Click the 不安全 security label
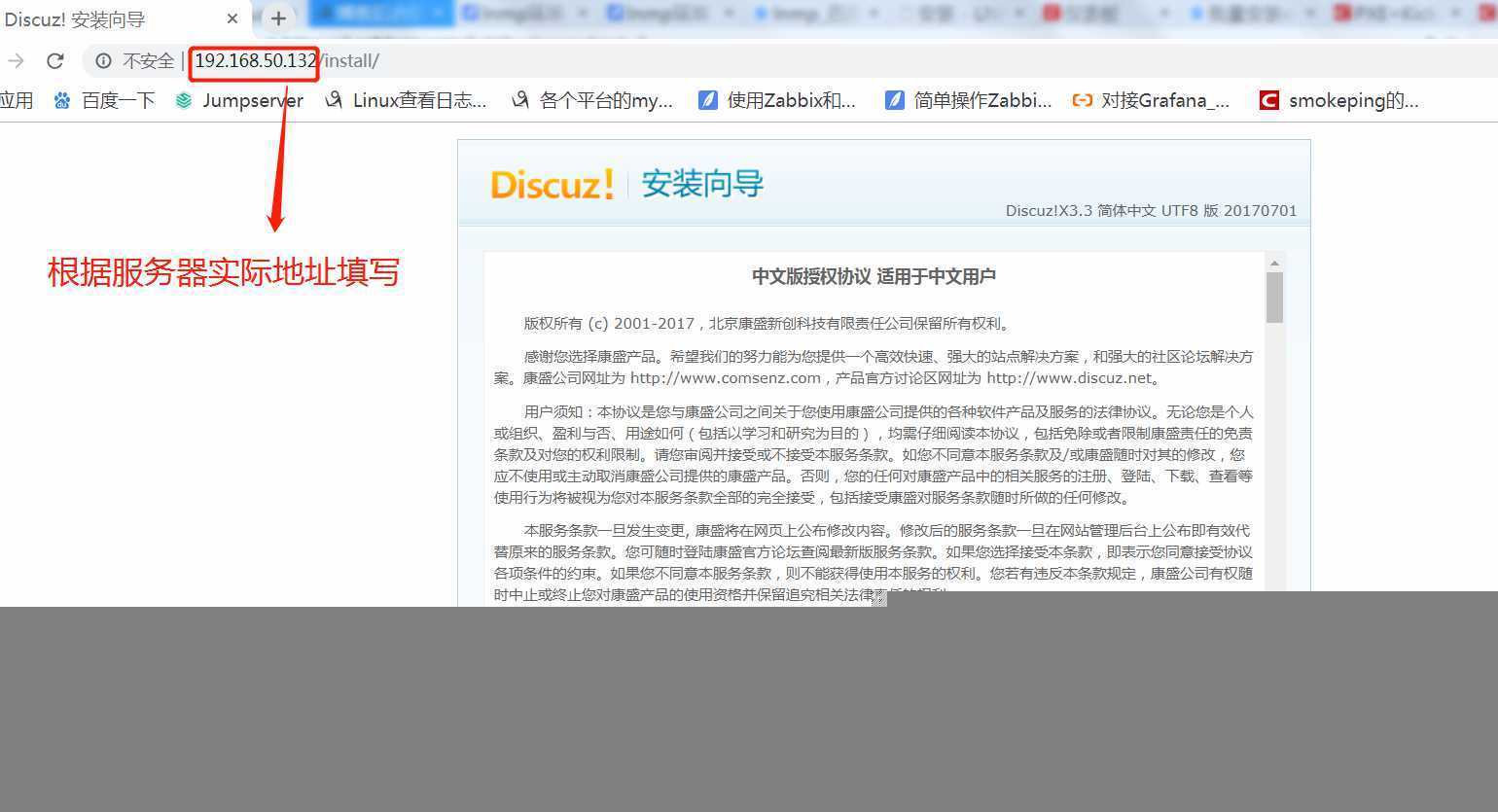Screen dimensions: 1498x812 click(x=148, y=61)
